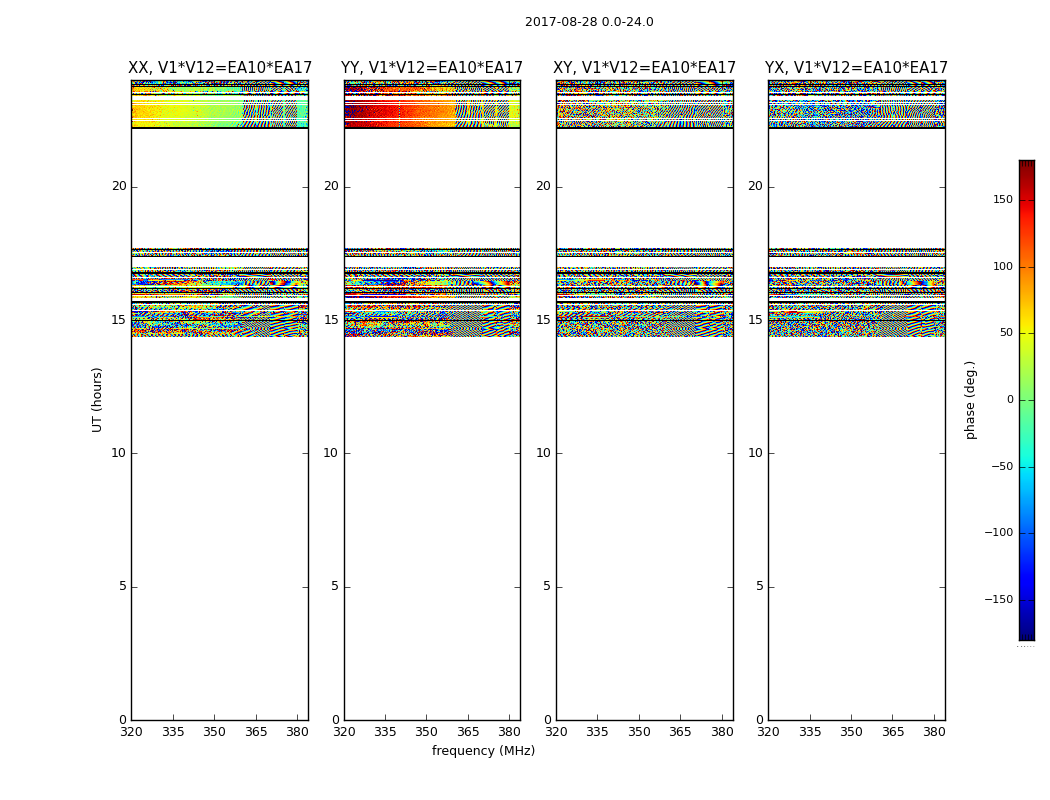The width and height of the screenshot is (1050, 800).
Task: Click the XX panel data band near 15 hours
Action: 220,319
